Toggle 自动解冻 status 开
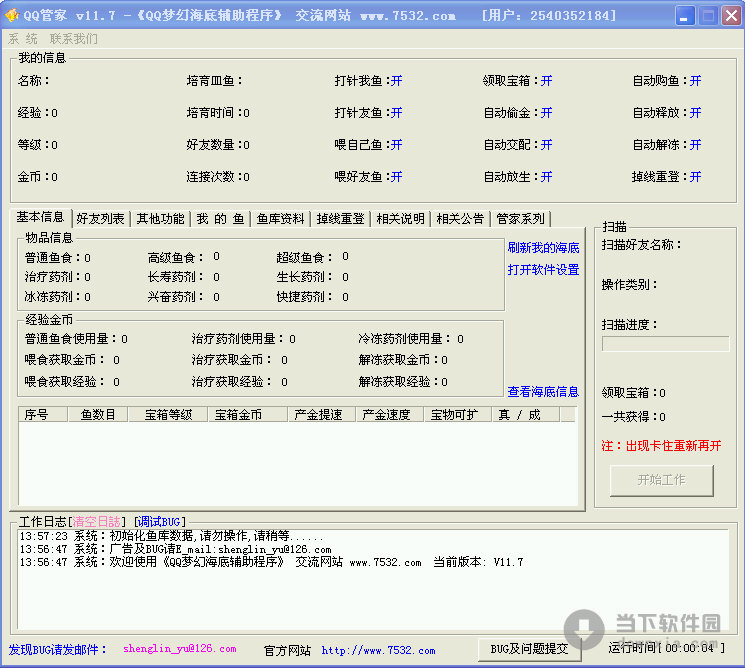This screenshot has height=668, width=745. click(x=696, y=144)
